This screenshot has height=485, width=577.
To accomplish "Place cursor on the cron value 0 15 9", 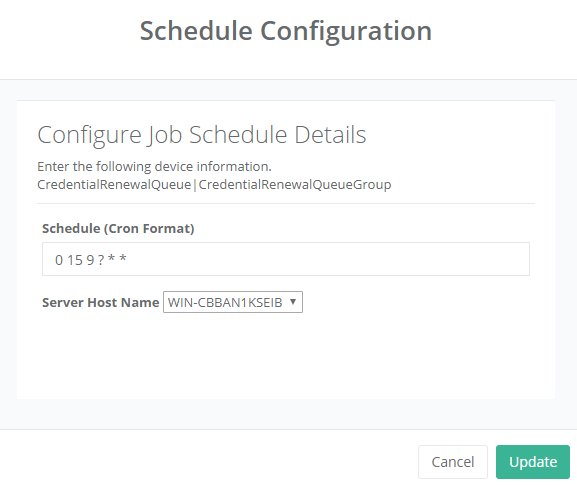I will tap(75, 260).
